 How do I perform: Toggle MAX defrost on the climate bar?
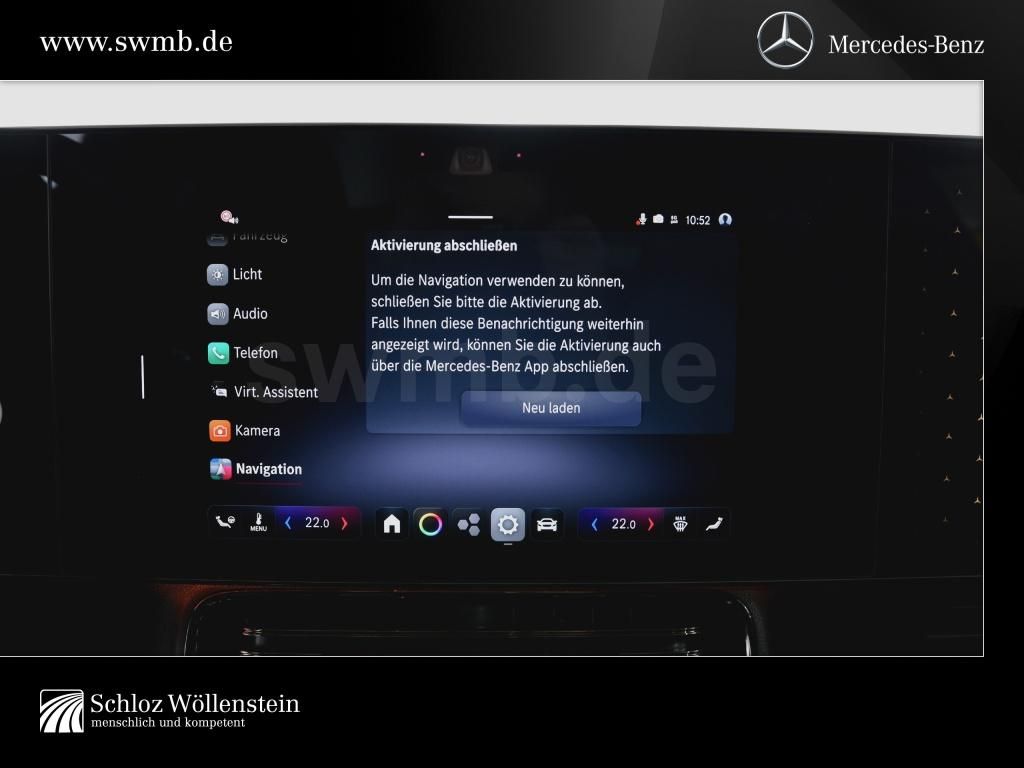pyautogui.click(x=680, y=522)
